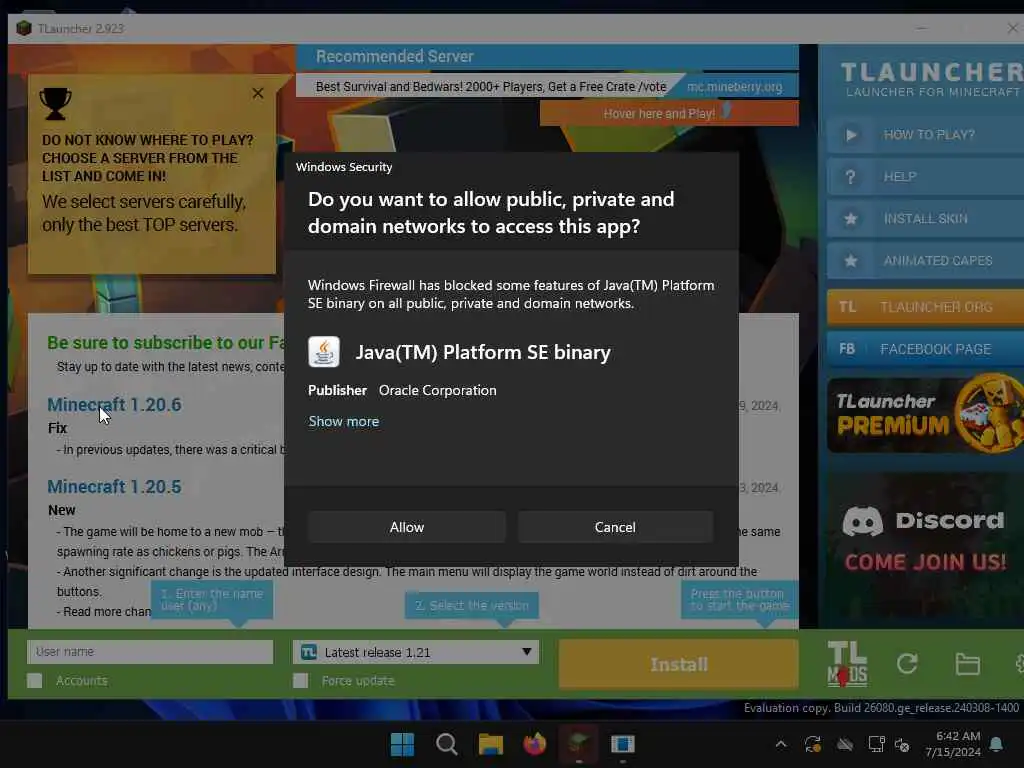Image resolution: width=1024 pixels, height=768 pixels.
Task: Open the Windows Start menu
Action: click(x=402, y=744)
